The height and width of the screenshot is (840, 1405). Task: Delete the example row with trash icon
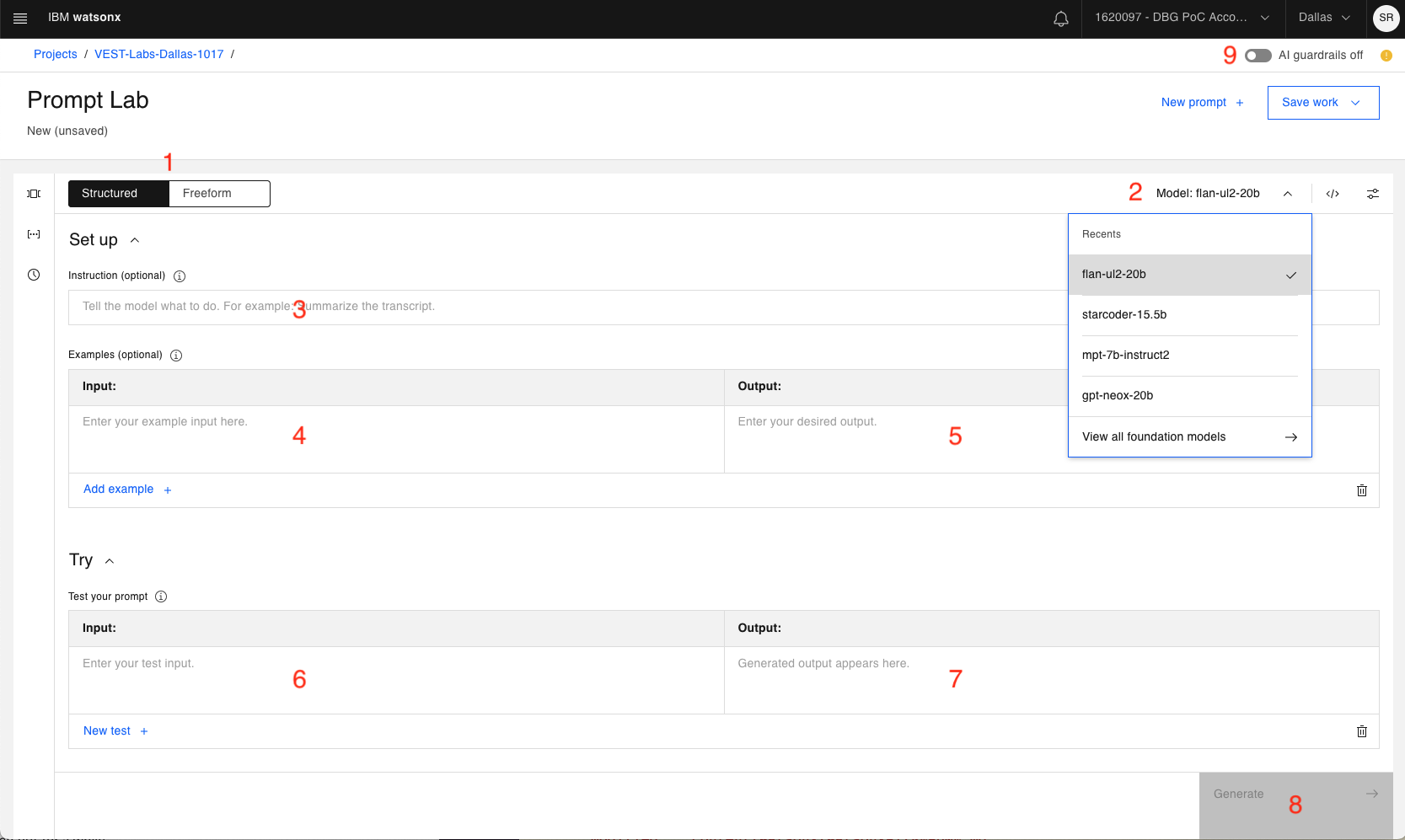(x=1361, y=490)
